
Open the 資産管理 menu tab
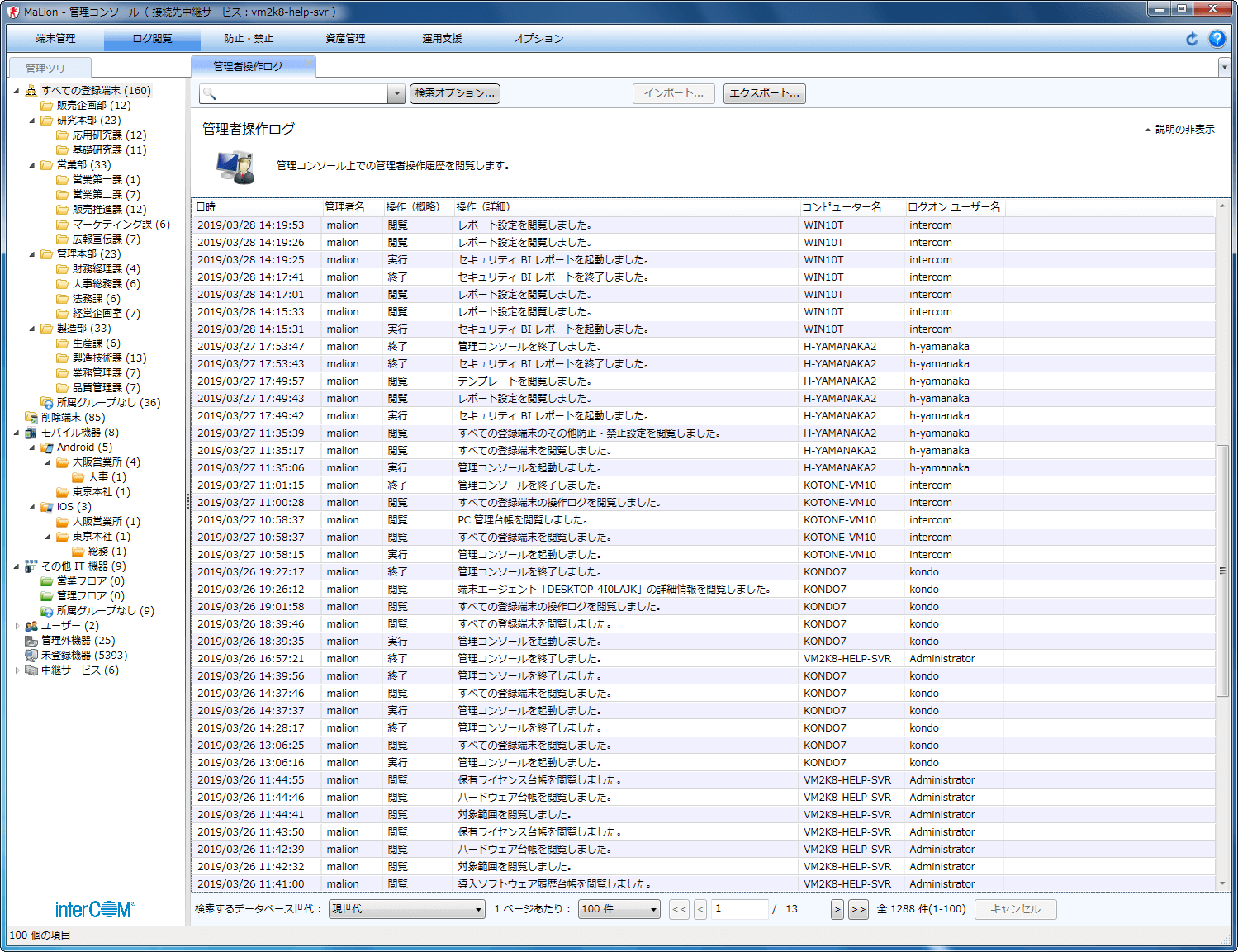click(345, 39)
